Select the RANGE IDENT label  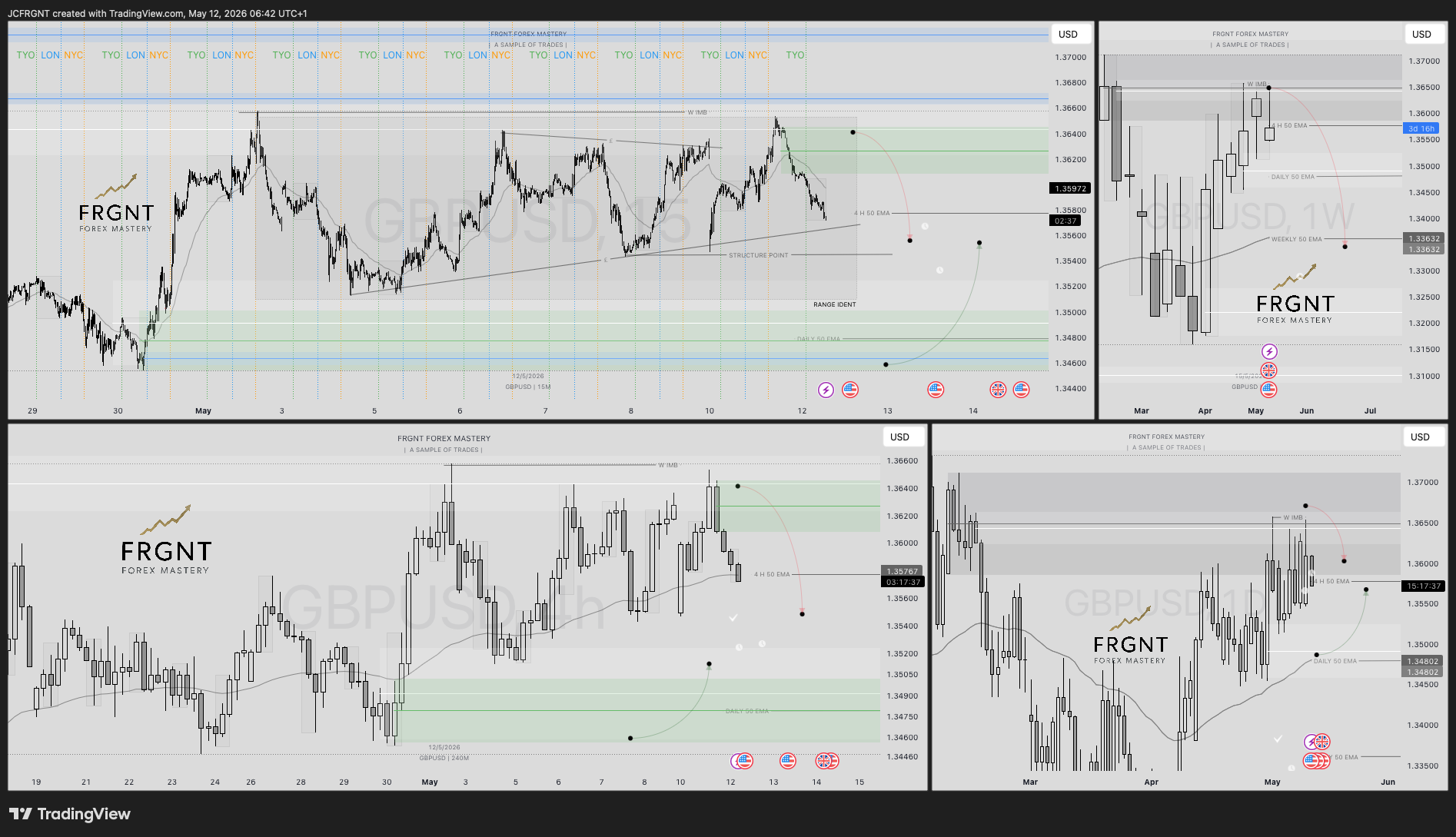tap(835, 304)
